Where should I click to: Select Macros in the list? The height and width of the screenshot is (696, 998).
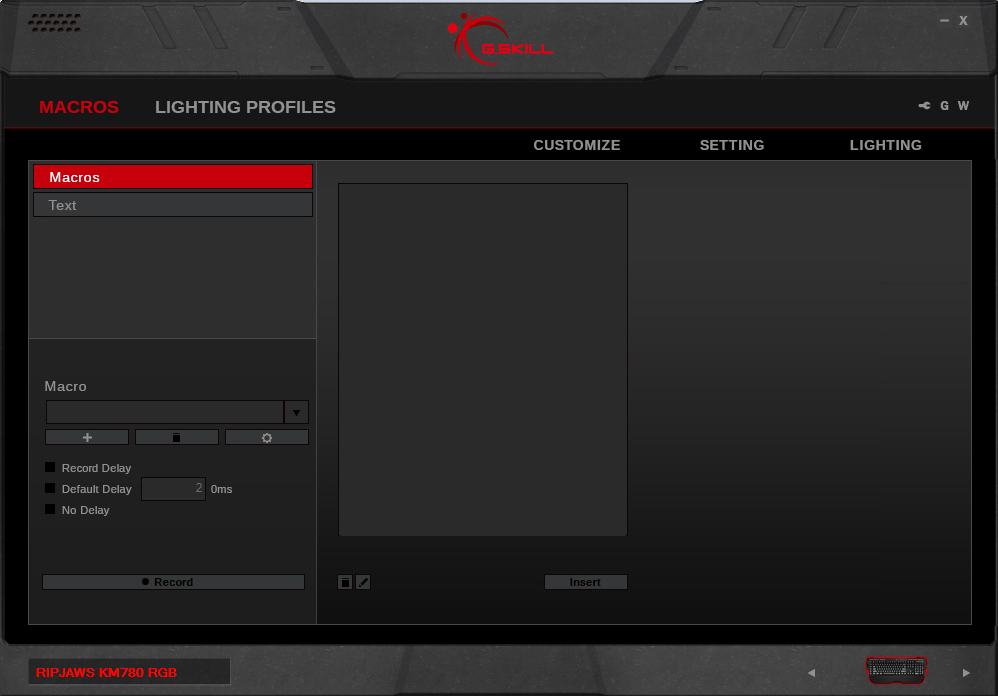[173, 177]
